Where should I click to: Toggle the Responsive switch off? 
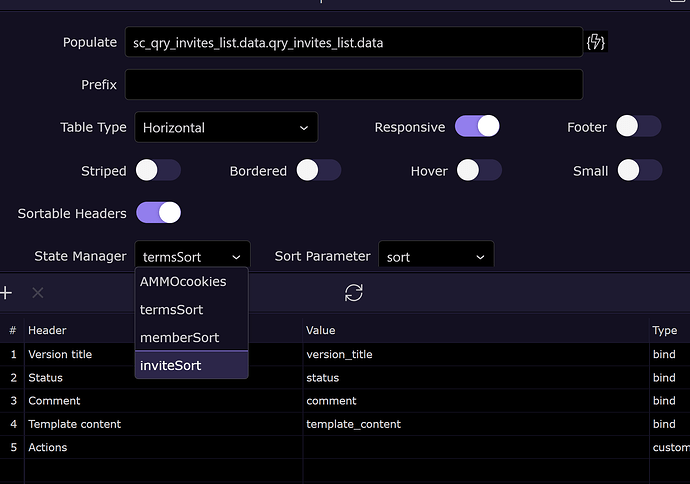[x=477, y=127]
